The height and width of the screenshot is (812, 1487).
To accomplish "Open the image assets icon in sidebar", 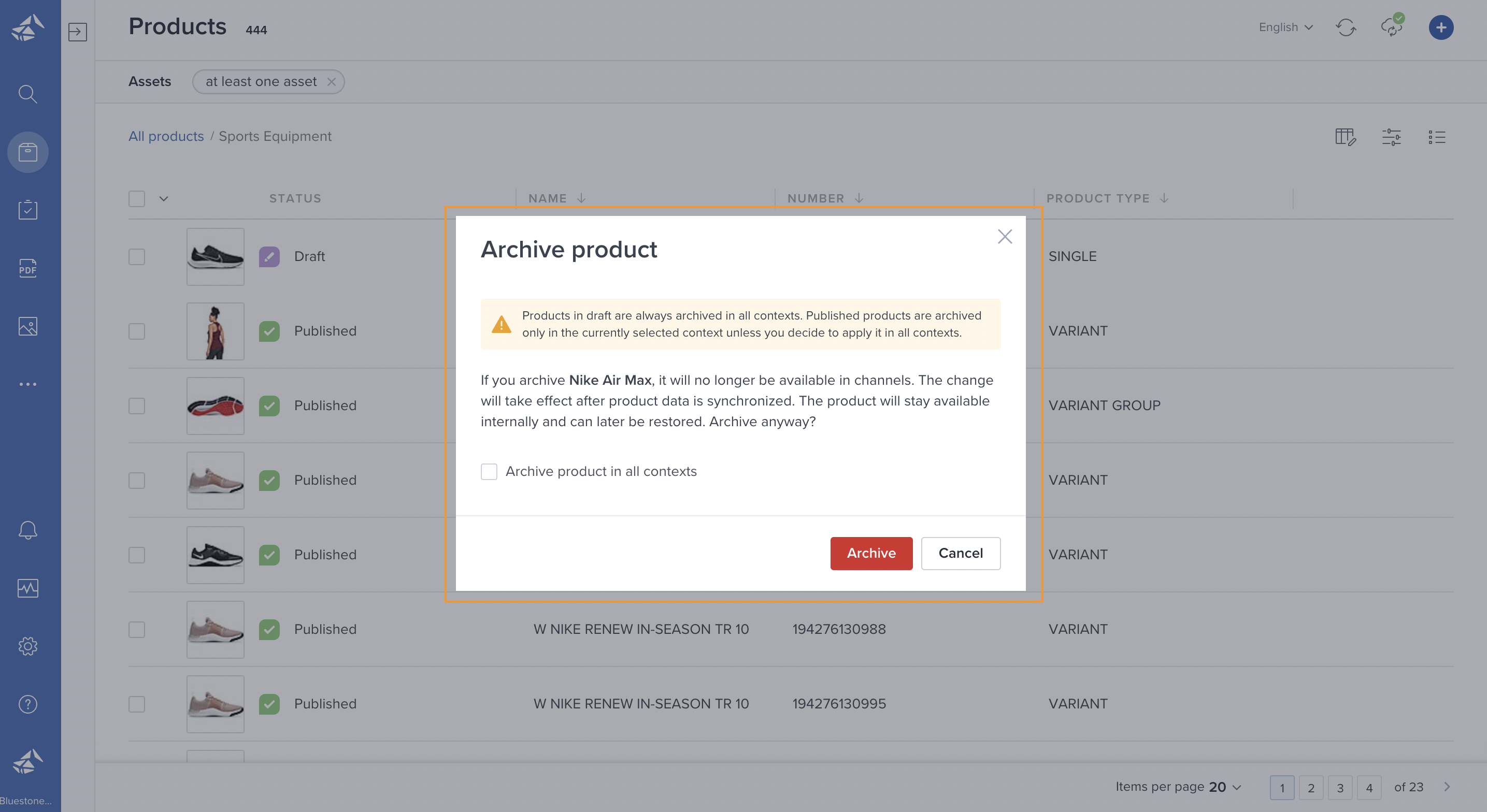I will coord(27,326).
